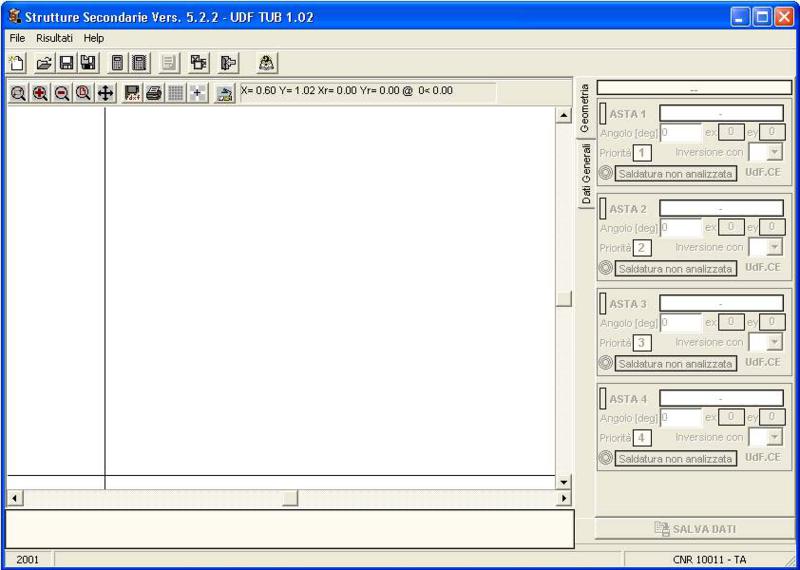Click the ASTA 4 Priorità field
The height and width of the screenshot is (570, 800).
click(642, 437)
